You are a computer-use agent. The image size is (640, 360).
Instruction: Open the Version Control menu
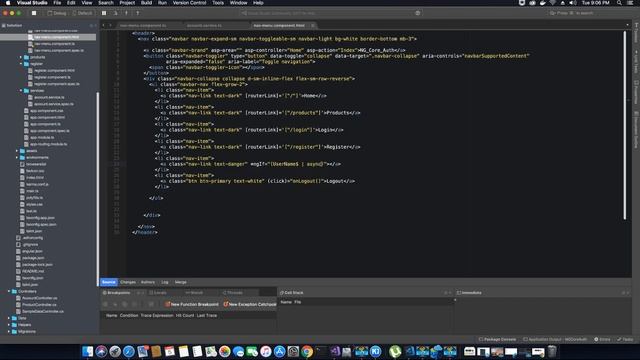pyautogui.click(x=189, y=3)
